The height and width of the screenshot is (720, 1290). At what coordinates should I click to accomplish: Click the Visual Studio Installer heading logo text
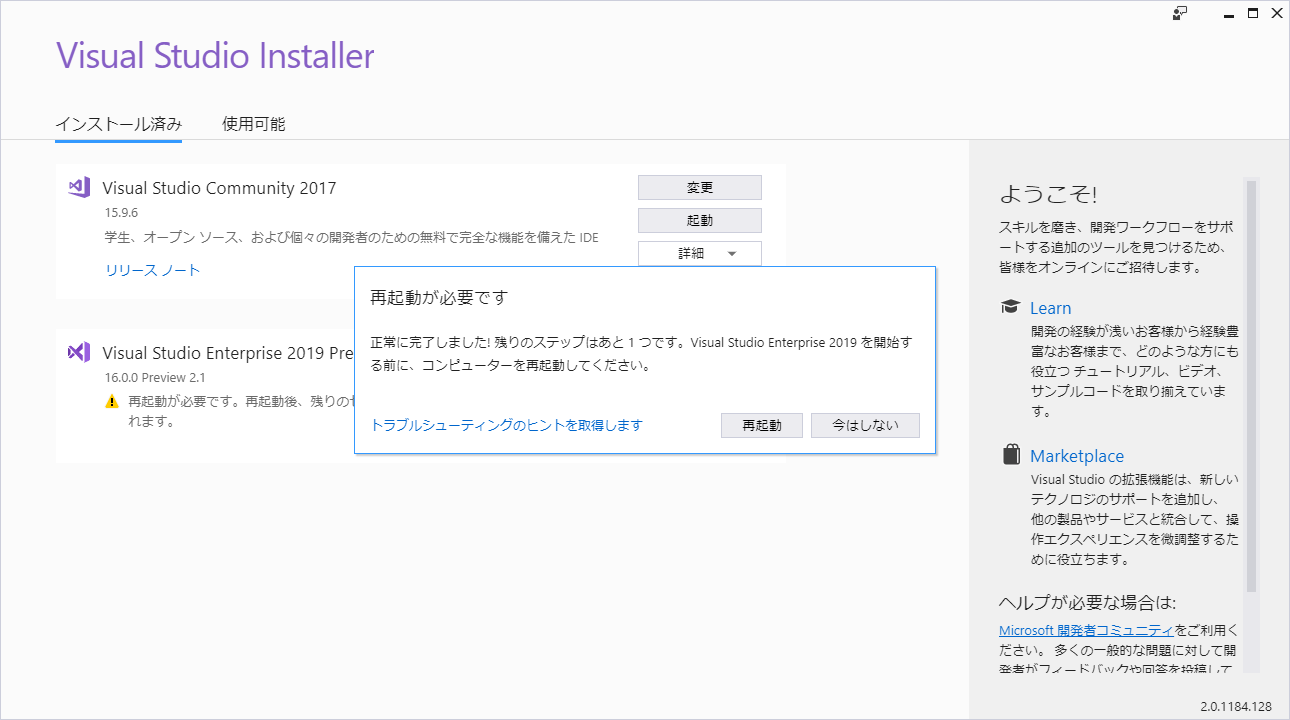(x=215, y=55)
